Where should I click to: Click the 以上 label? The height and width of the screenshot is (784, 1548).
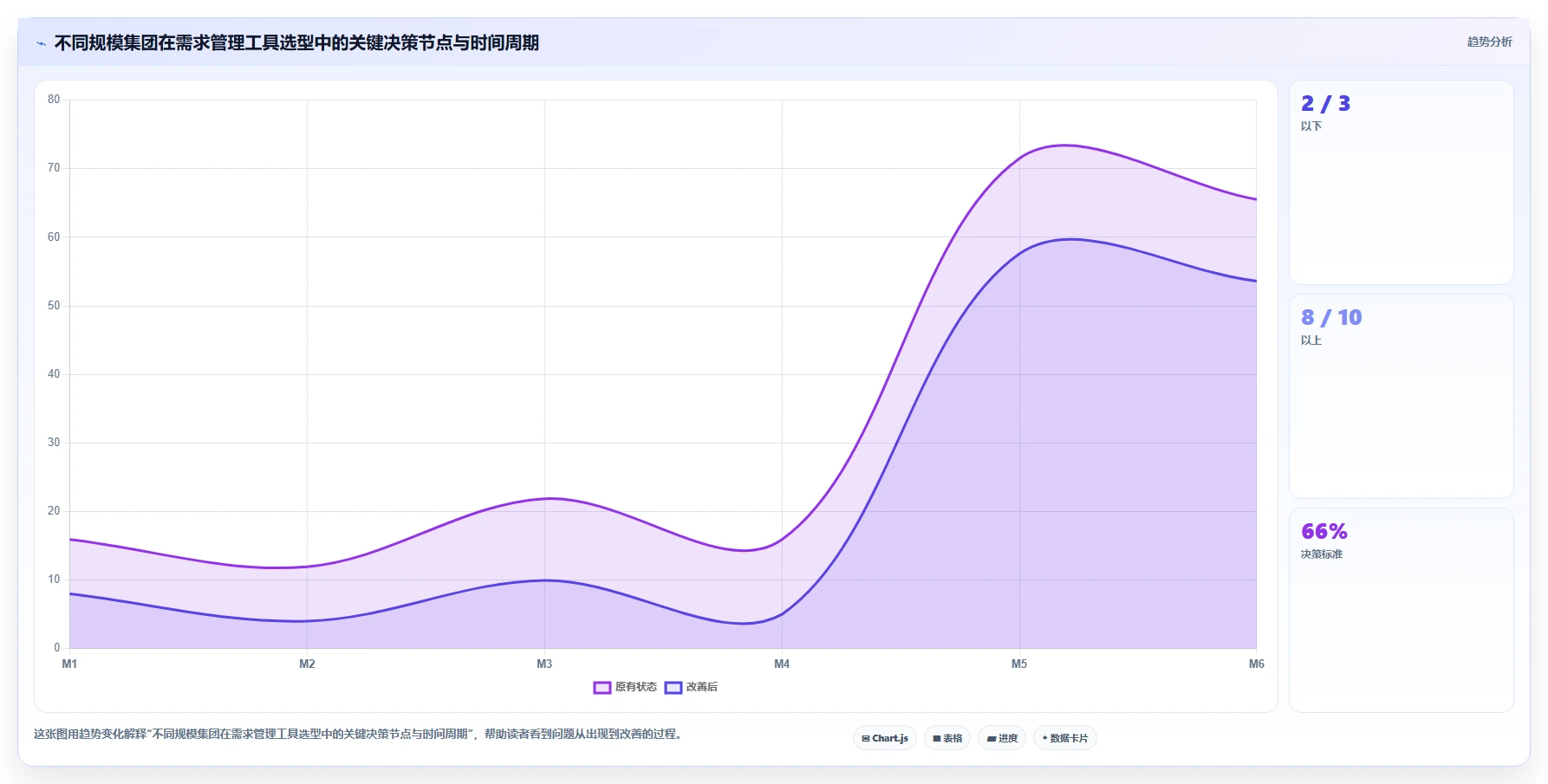pyautogui.click(x=1311, y=340)
